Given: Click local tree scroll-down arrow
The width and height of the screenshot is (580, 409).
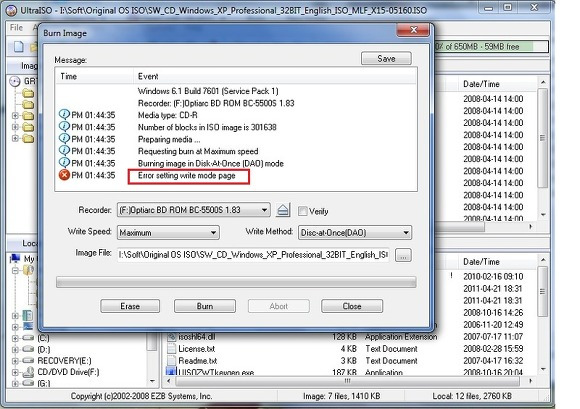Looking at the screenshot, I should point(152,381).
